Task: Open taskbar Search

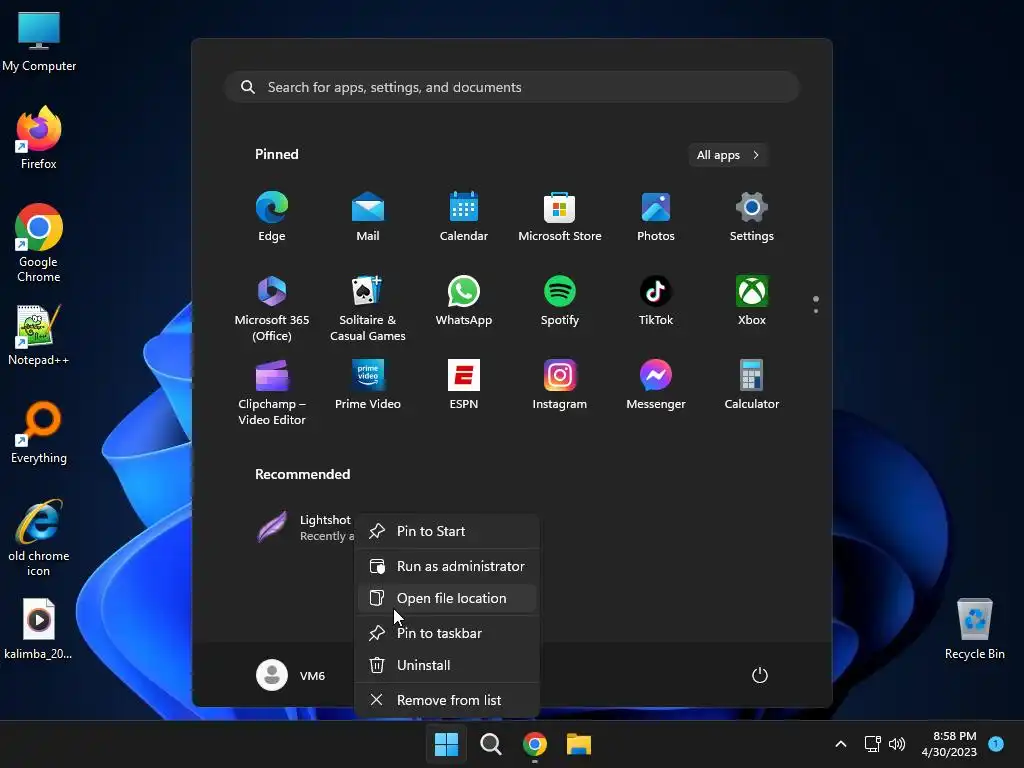Action: click(x=490, y=744)
